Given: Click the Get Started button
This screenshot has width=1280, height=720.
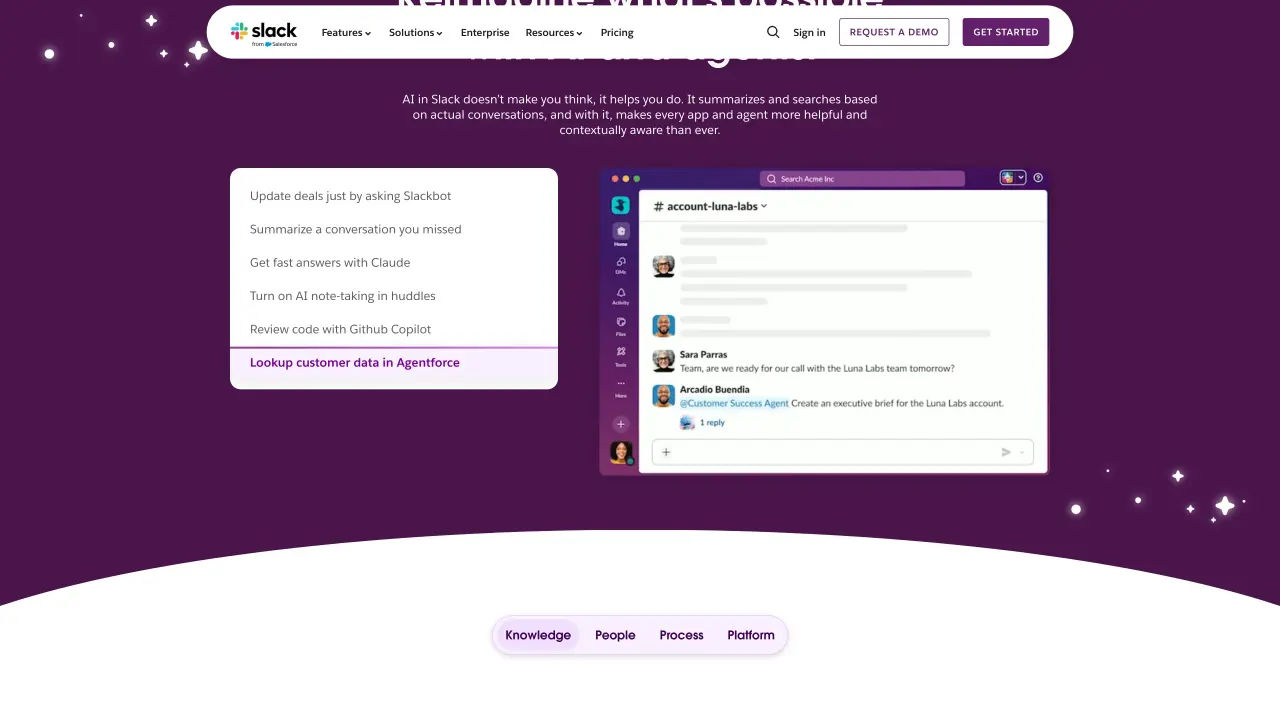Looking at the screenshot, I should tap(1006, 32).
